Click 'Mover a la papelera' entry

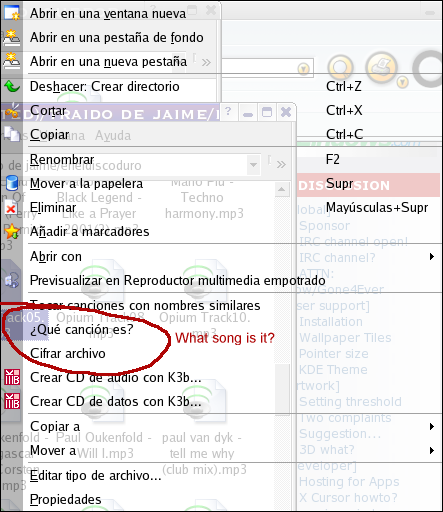click(x=221, y=184)
